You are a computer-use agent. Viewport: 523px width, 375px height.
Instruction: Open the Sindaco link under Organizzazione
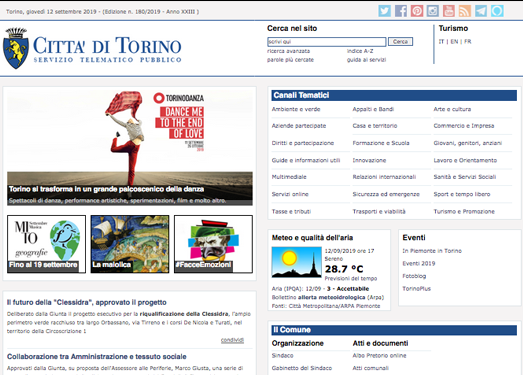click(283, 356)
